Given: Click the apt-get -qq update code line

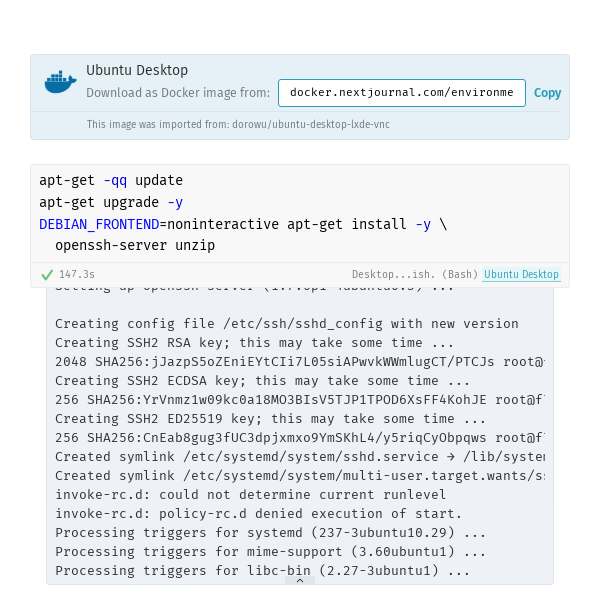Looking at the screenshot, I should (111, 180).
